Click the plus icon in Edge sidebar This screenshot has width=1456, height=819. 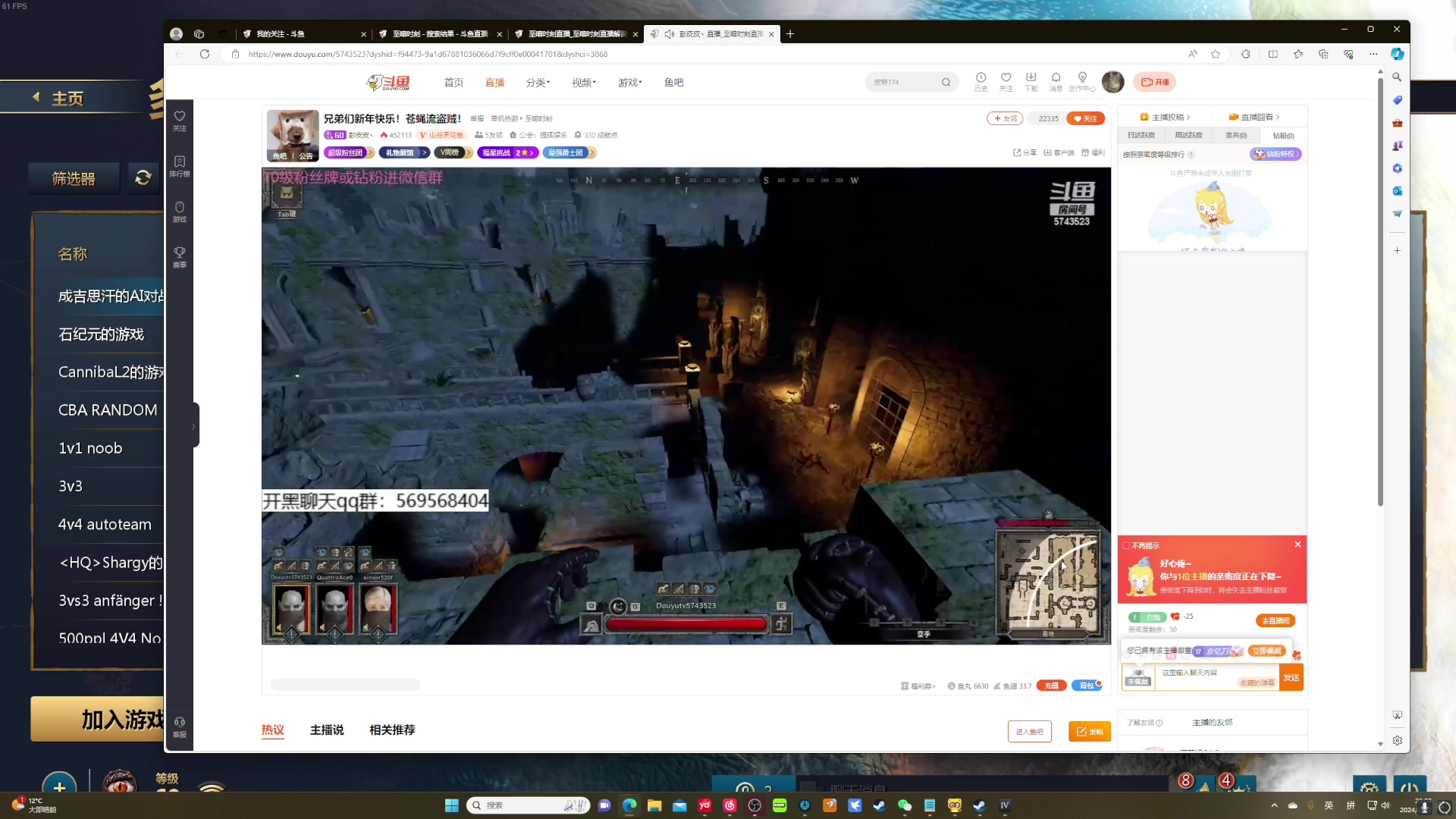pos(1397,250)
